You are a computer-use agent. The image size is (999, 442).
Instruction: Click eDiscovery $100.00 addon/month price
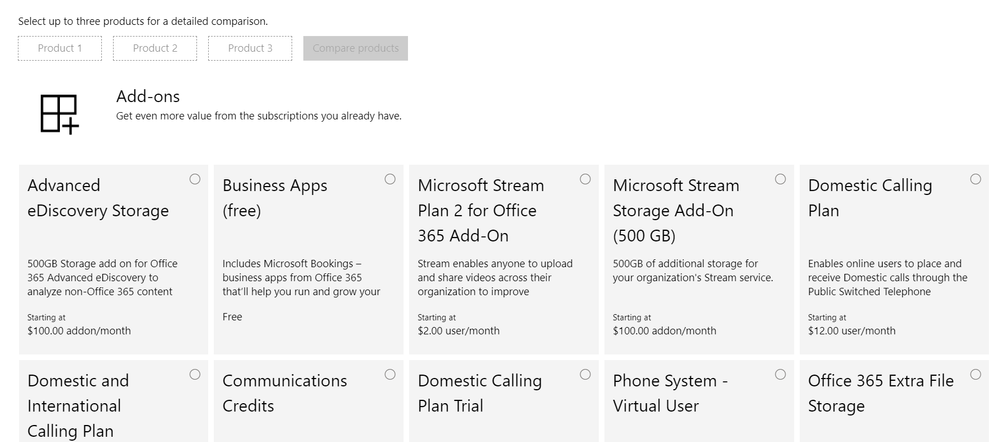click(x=79, y=331)
